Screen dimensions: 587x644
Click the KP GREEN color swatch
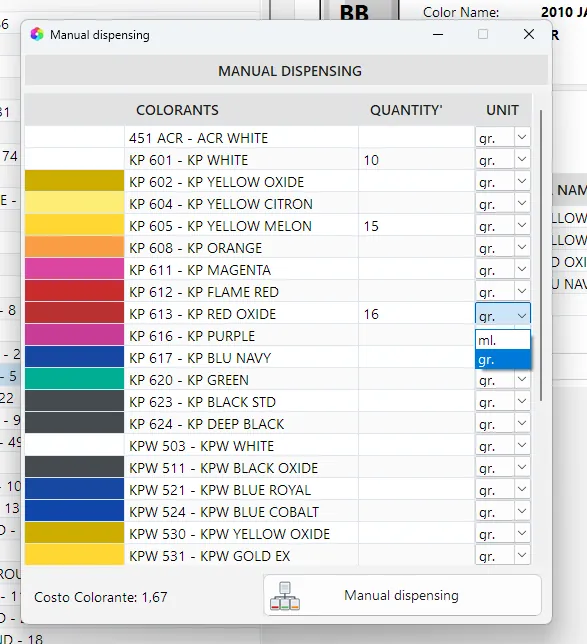74,380
